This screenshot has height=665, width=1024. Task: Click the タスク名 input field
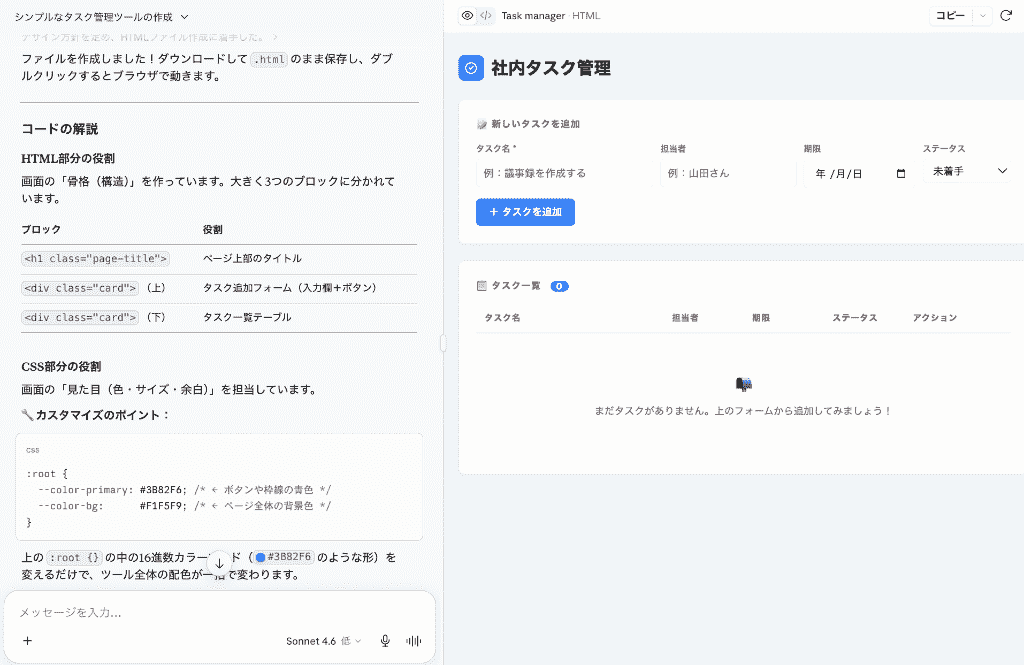tap(564, 173)
